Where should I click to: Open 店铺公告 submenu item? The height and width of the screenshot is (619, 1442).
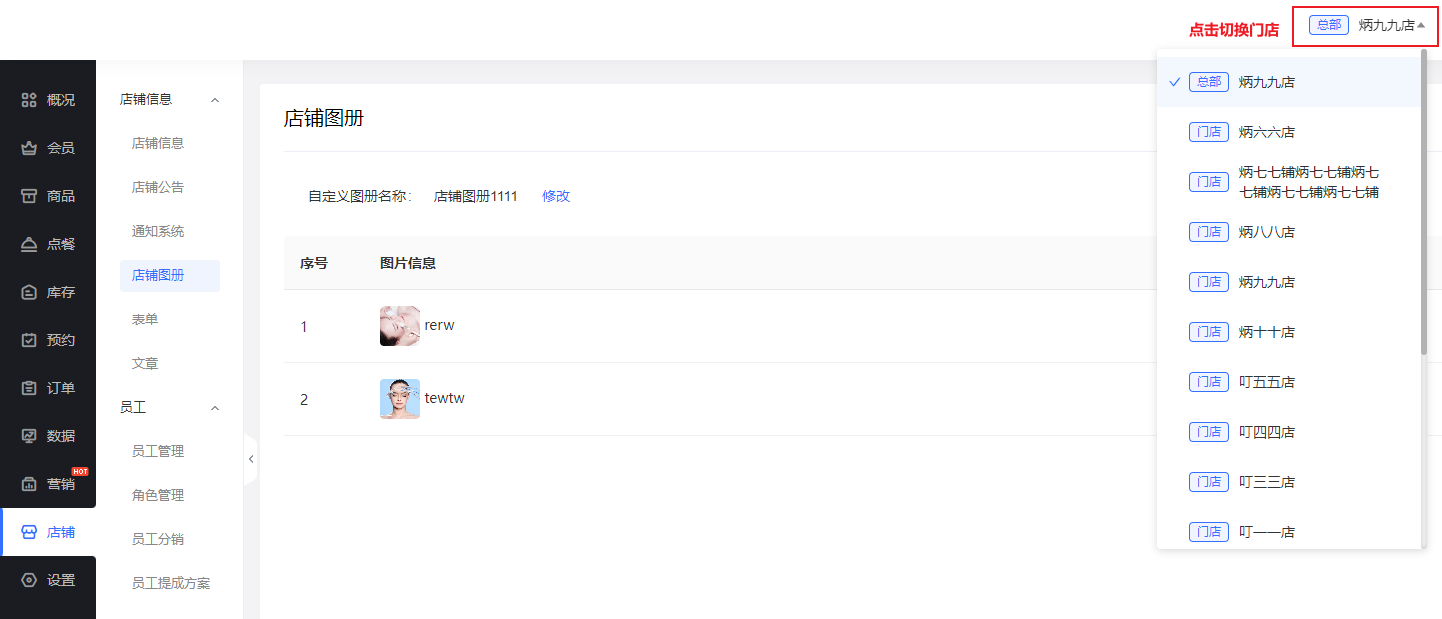coord(158,187)
